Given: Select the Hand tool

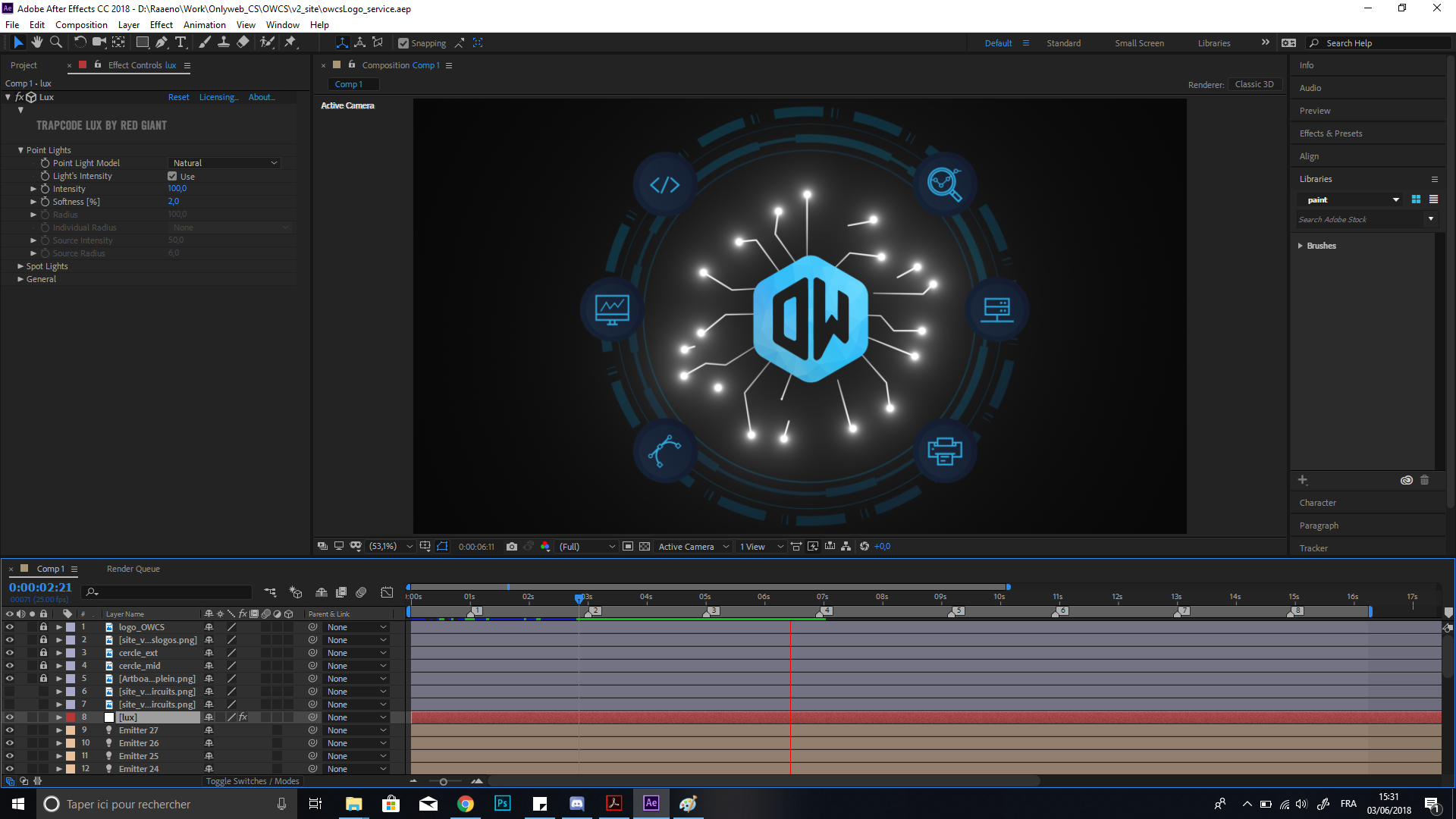Looking at the screenshot, I should [x=36, y=42].
